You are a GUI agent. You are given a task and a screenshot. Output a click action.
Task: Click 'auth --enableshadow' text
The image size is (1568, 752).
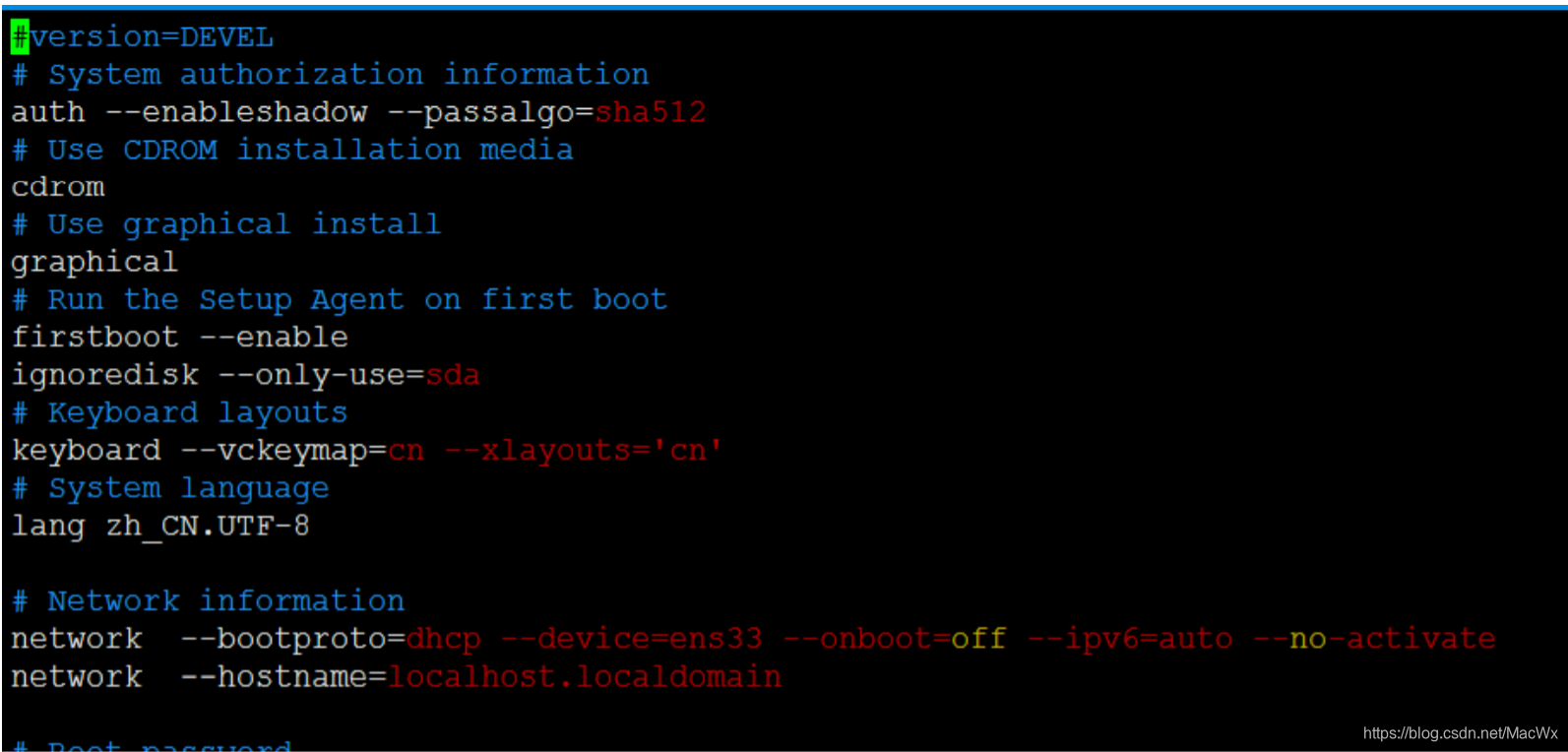click(190, 112)
